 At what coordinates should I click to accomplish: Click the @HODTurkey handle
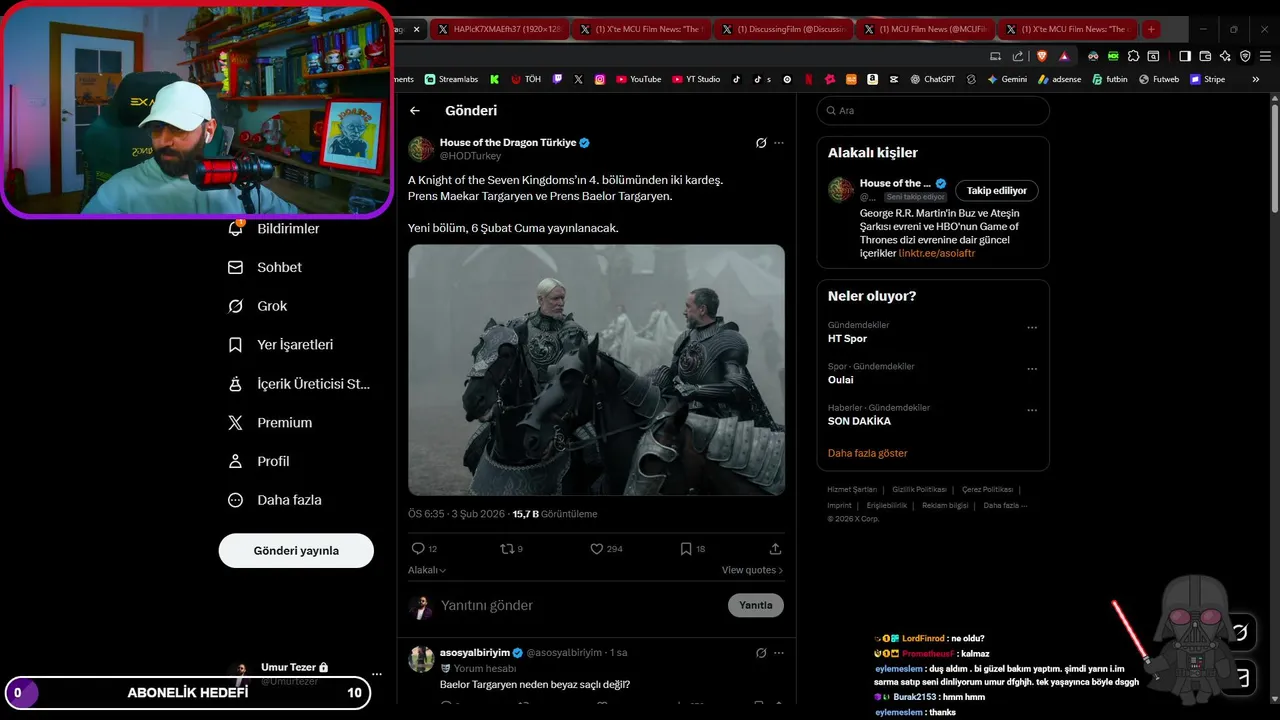[471, 156]
